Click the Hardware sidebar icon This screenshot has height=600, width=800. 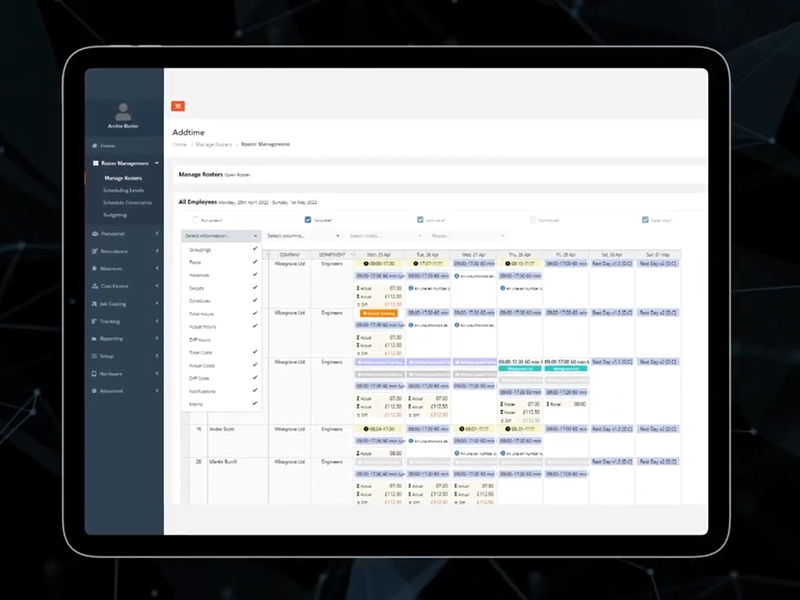point(94,374)
